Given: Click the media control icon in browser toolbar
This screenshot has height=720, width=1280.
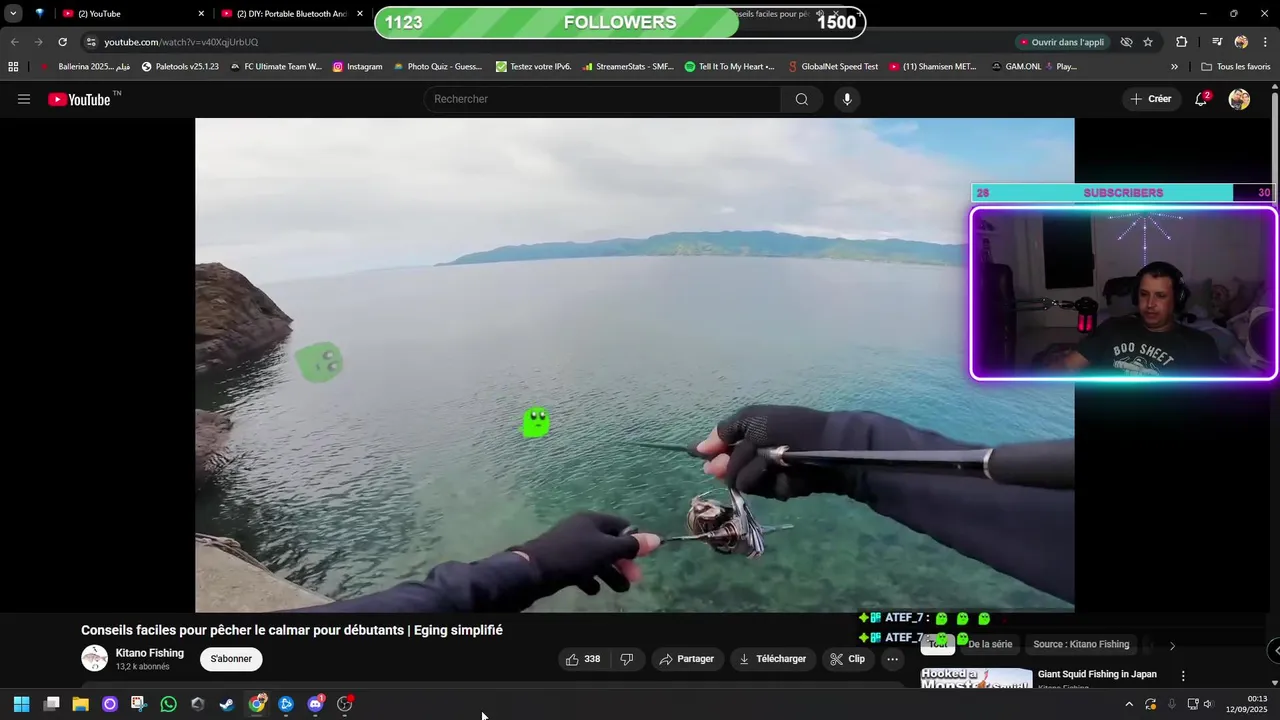Looking at the screenshot, I should pos(1217,42).
